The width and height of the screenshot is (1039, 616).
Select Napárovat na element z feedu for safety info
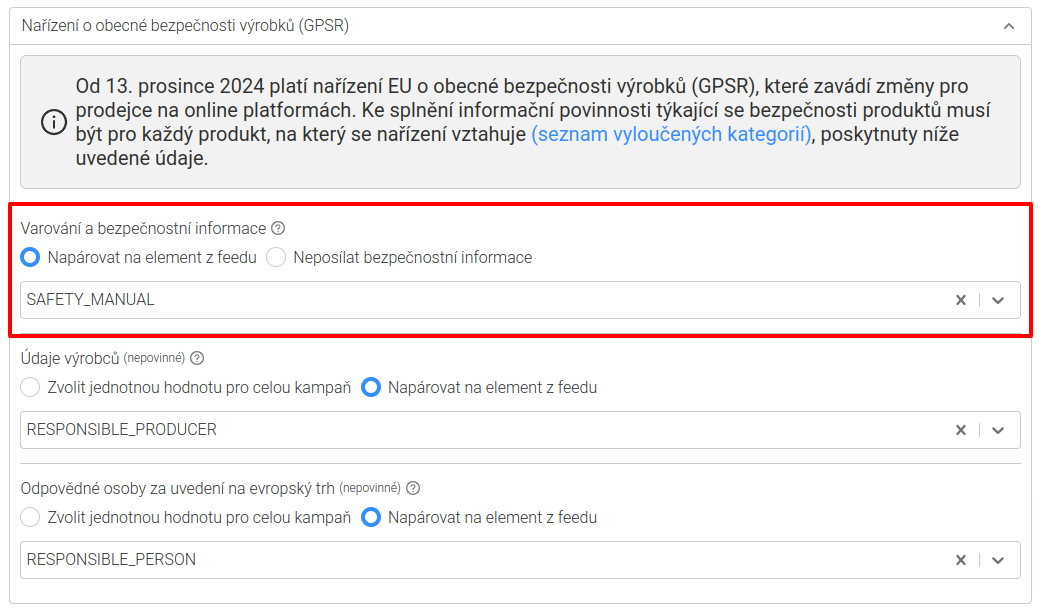click(31, 258)
